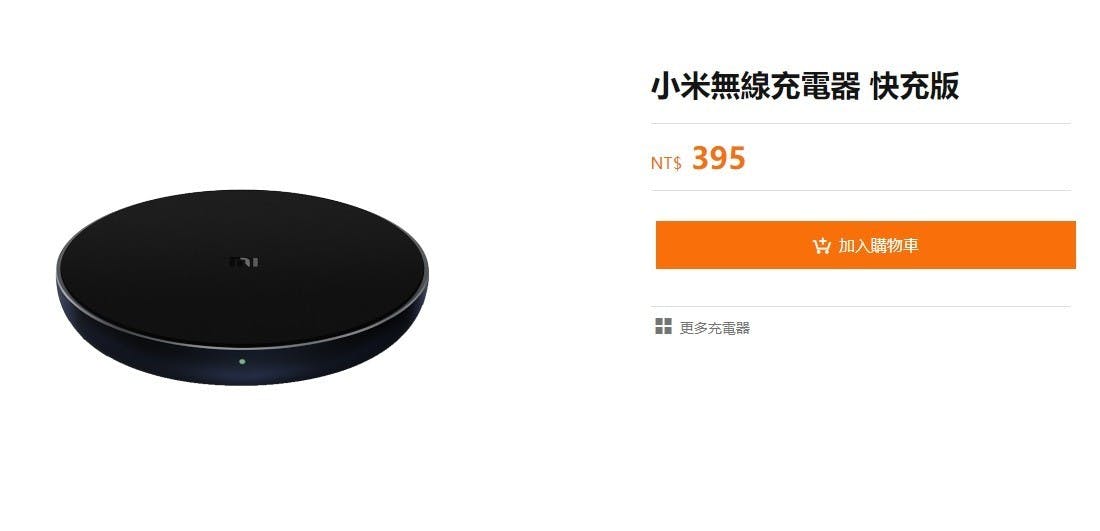Click the shopping cart icon on orange button
This screenshot has height=531, width=1100.
pyautogui.click(x=821, y=246)
